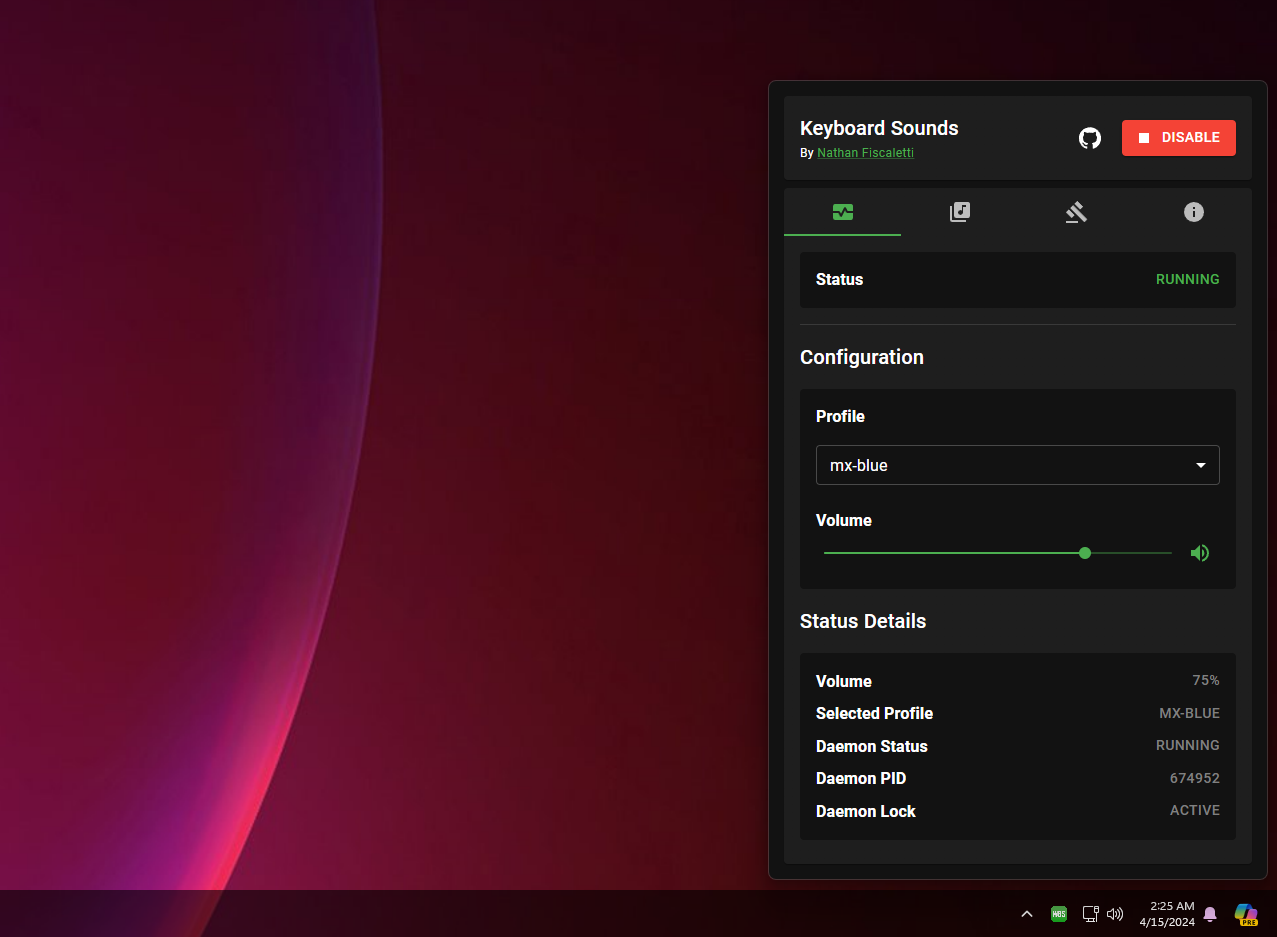
Task: Launch Copilot preview from taskbar
Action: 1246,914
